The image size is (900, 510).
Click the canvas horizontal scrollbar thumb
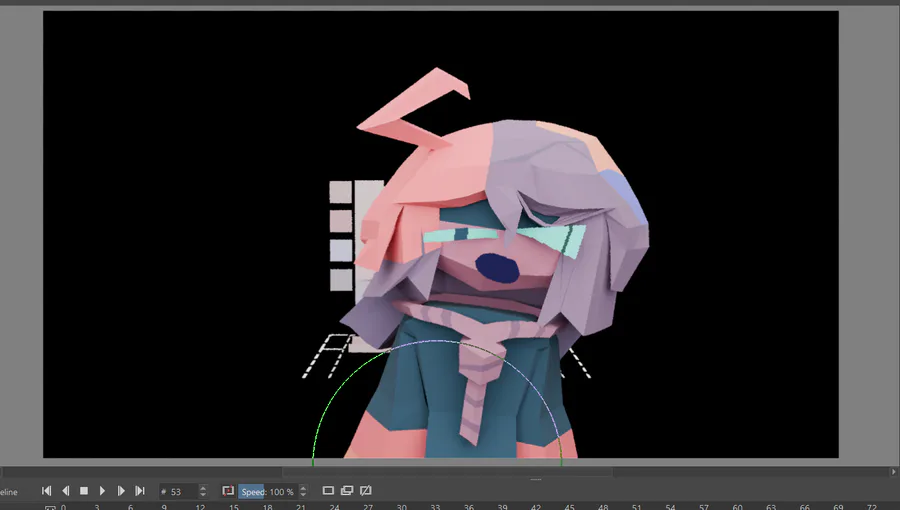447,472
